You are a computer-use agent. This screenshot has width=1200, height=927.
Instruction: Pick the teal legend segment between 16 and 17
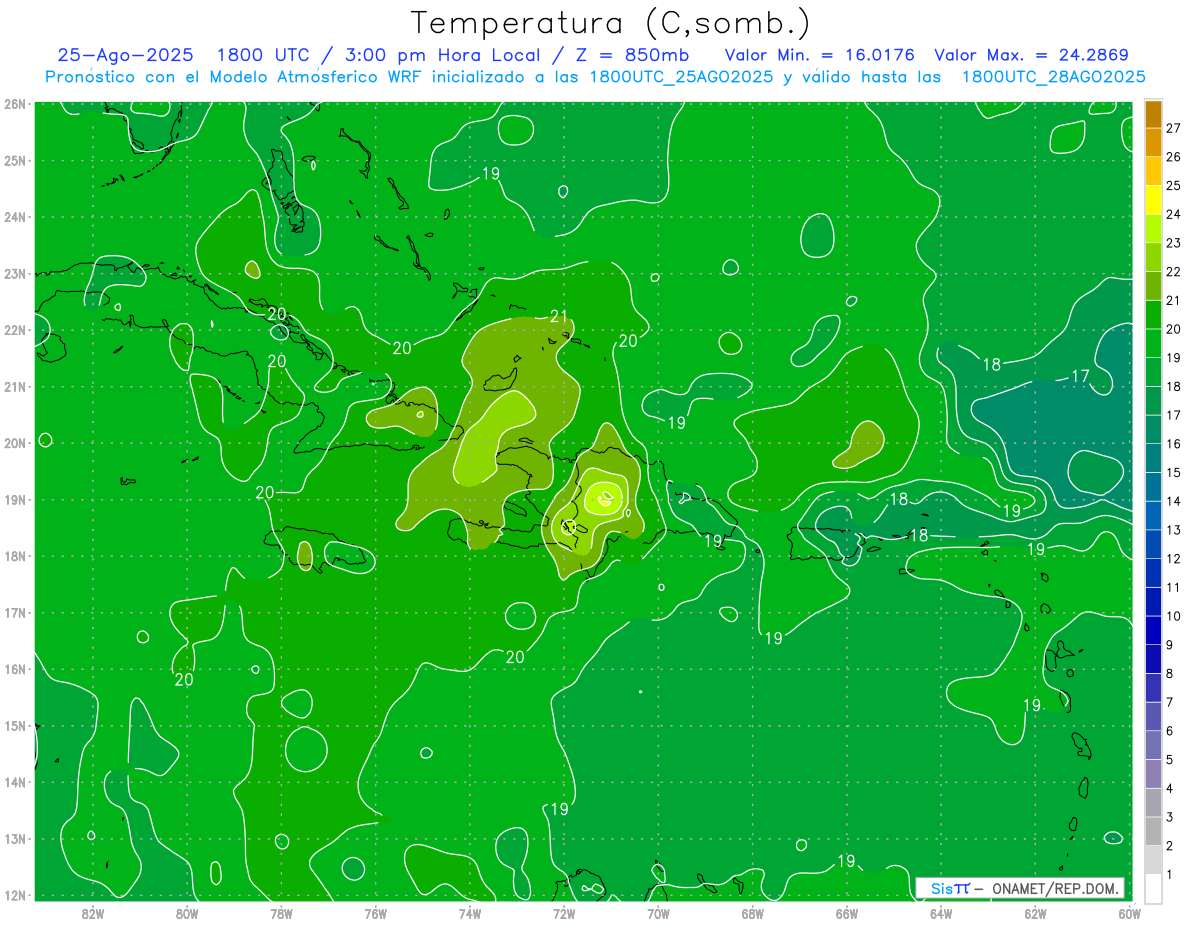(x=1153, y=429)
